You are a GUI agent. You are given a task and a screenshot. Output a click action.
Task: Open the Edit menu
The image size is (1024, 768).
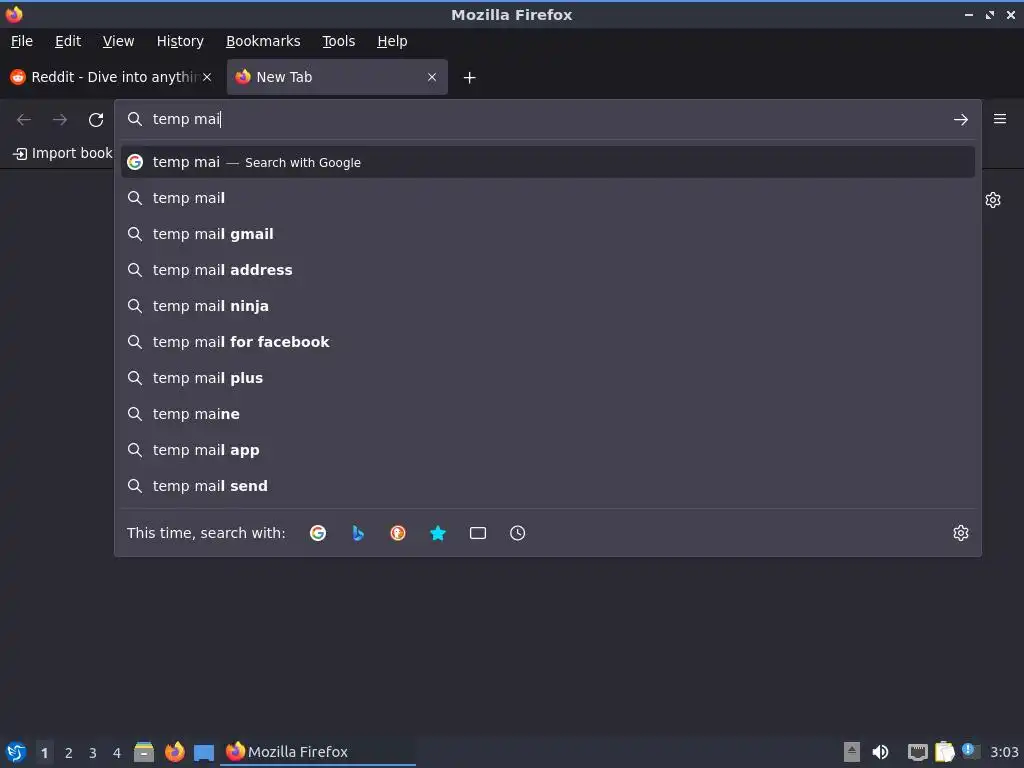pyautogui.click(x=68, y=41)
